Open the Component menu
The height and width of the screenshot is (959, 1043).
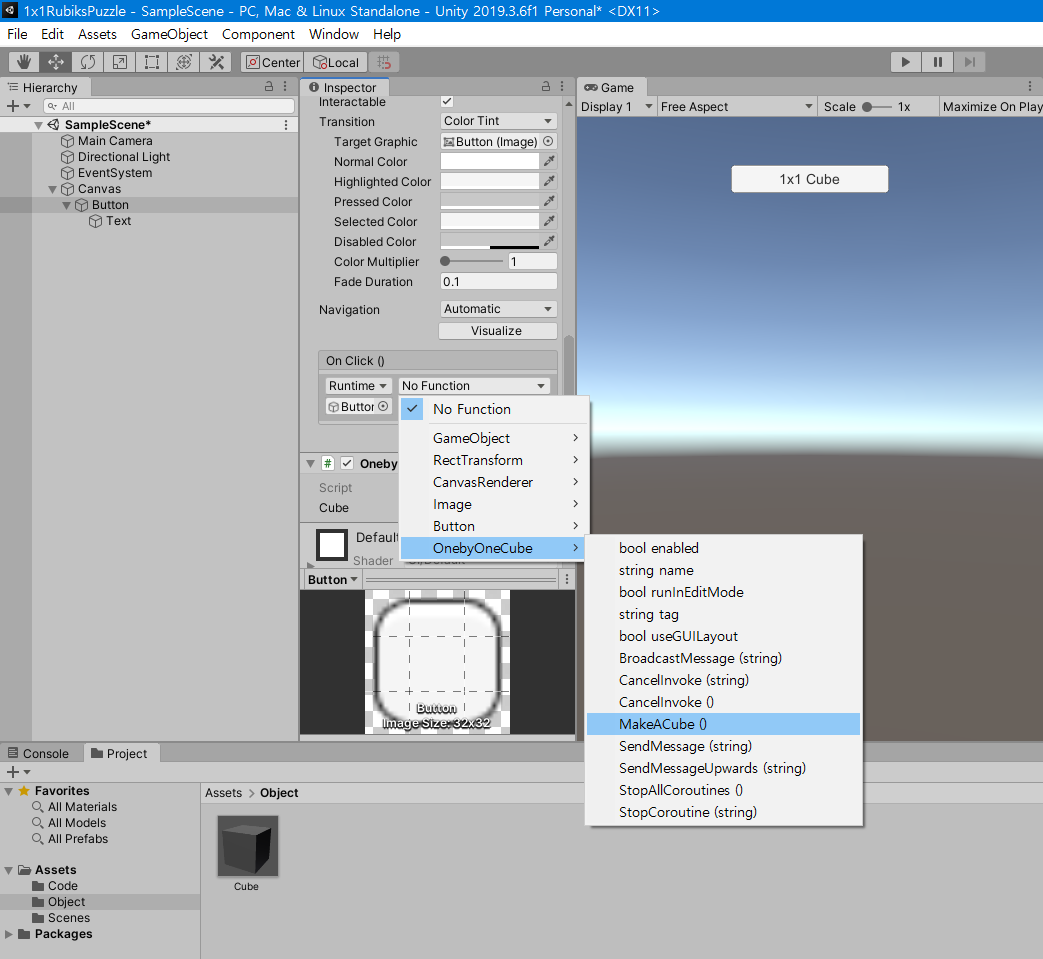258,34
